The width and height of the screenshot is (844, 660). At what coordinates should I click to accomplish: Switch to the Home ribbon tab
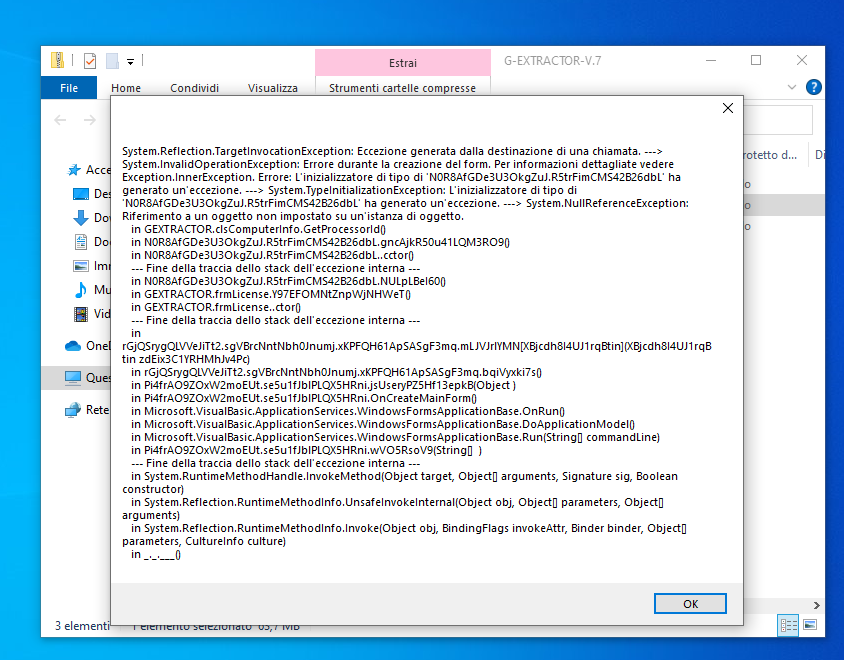coord(126,88)
